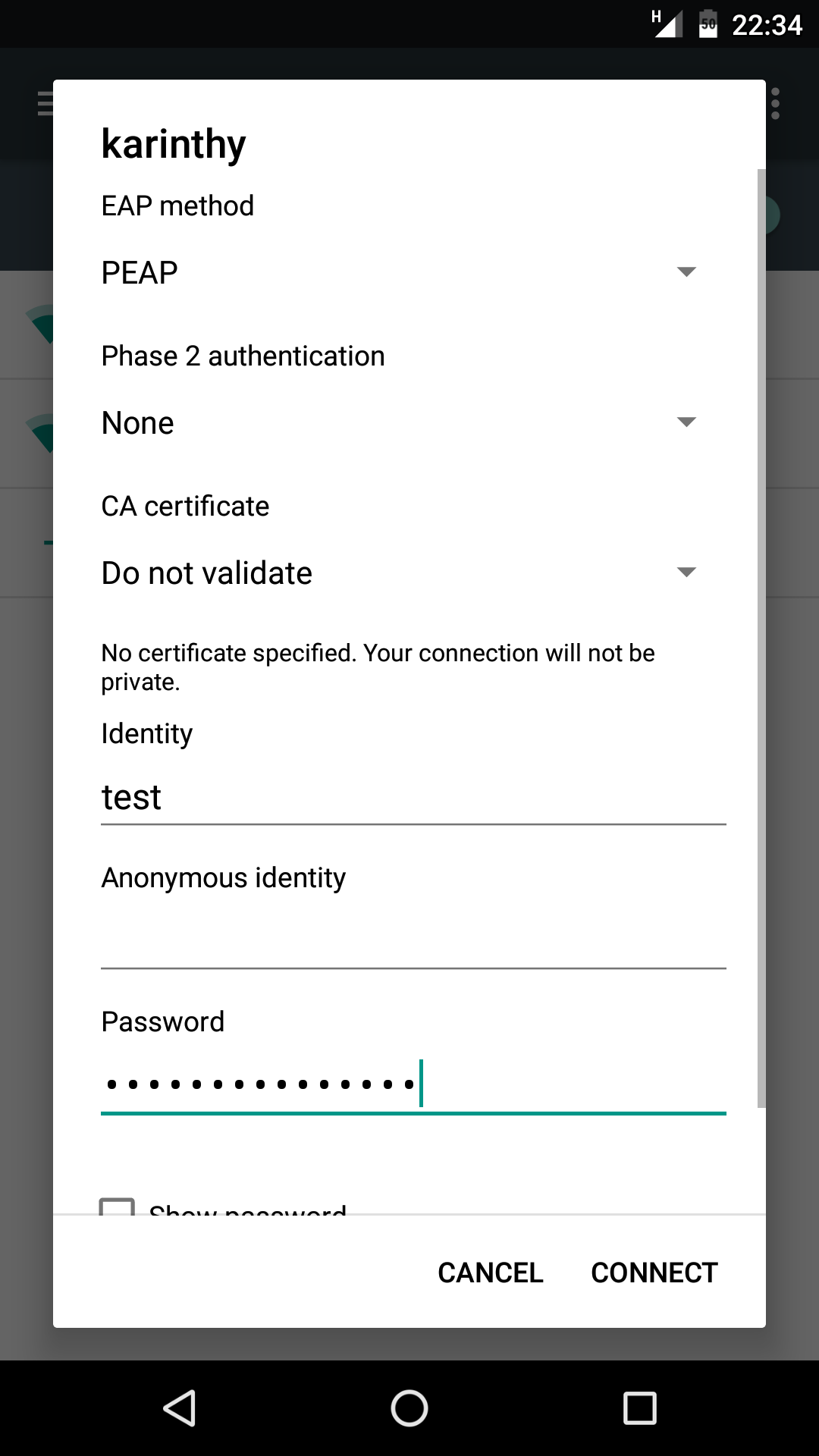The width and height of the screenshot is (819, 1456).
Task: Tap the mobile signal strength icon
Action: click(x=667, y=24)
